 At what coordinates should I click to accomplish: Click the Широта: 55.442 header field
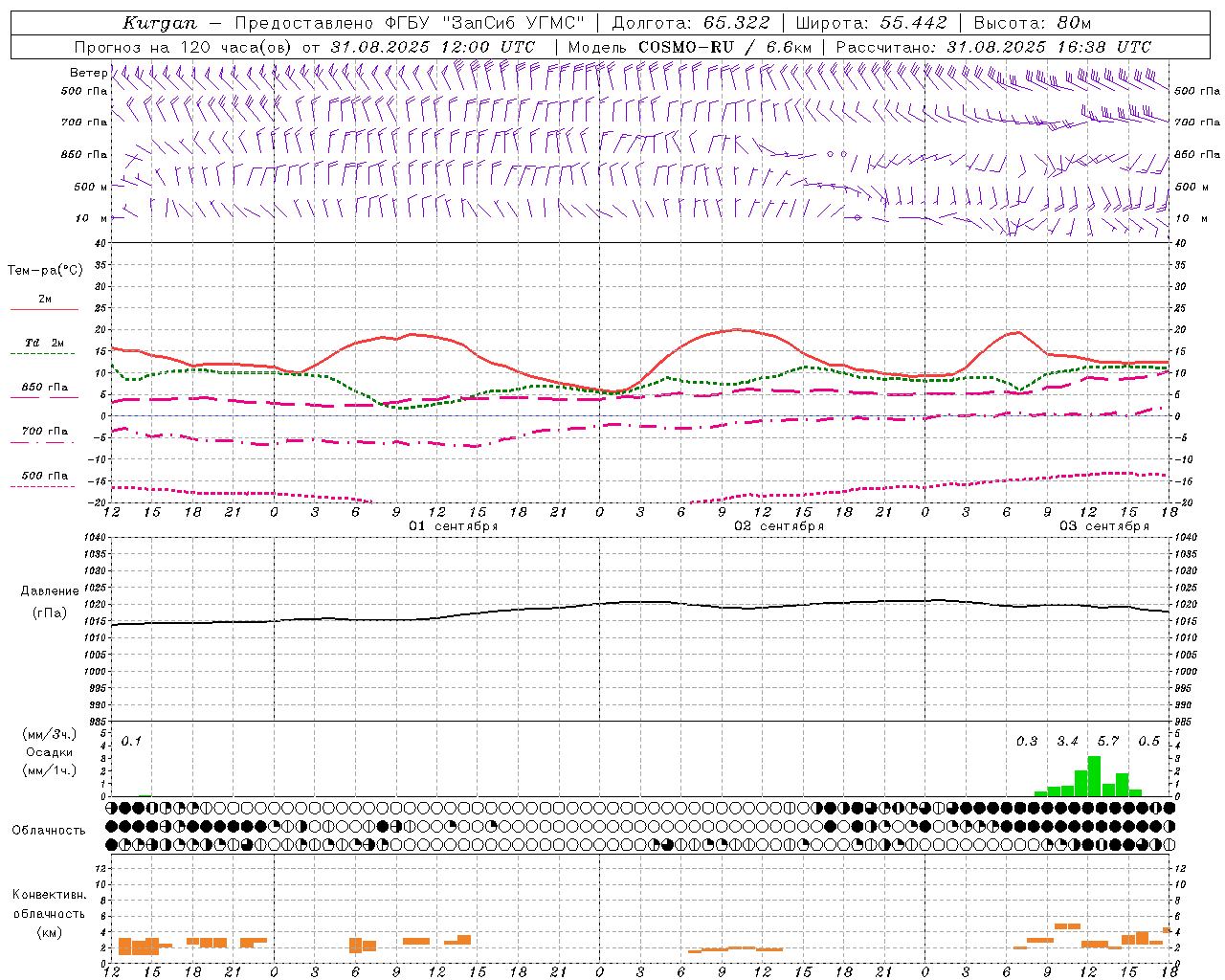871,23
